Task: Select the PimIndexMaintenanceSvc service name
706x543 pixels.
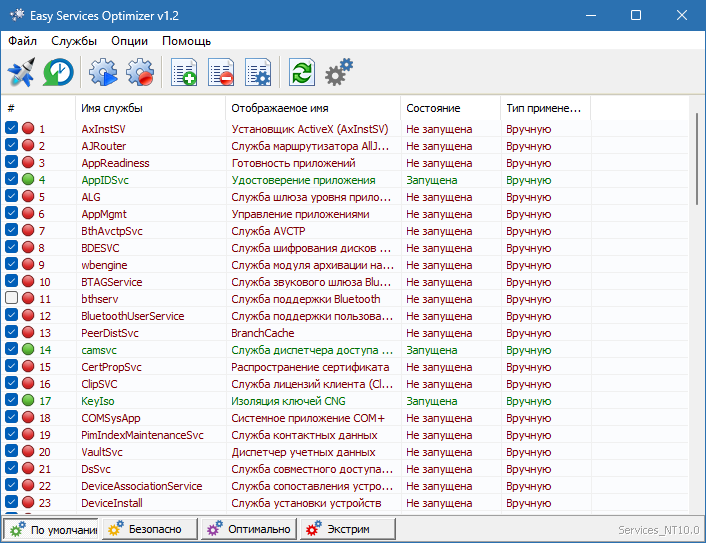Action: tap(142, 435)
